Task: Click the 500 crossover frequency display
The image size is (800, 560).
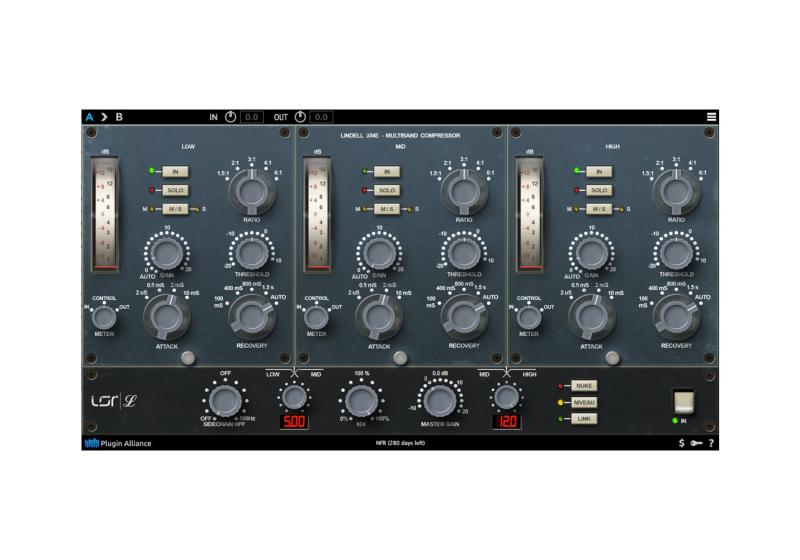Action: 294,421
